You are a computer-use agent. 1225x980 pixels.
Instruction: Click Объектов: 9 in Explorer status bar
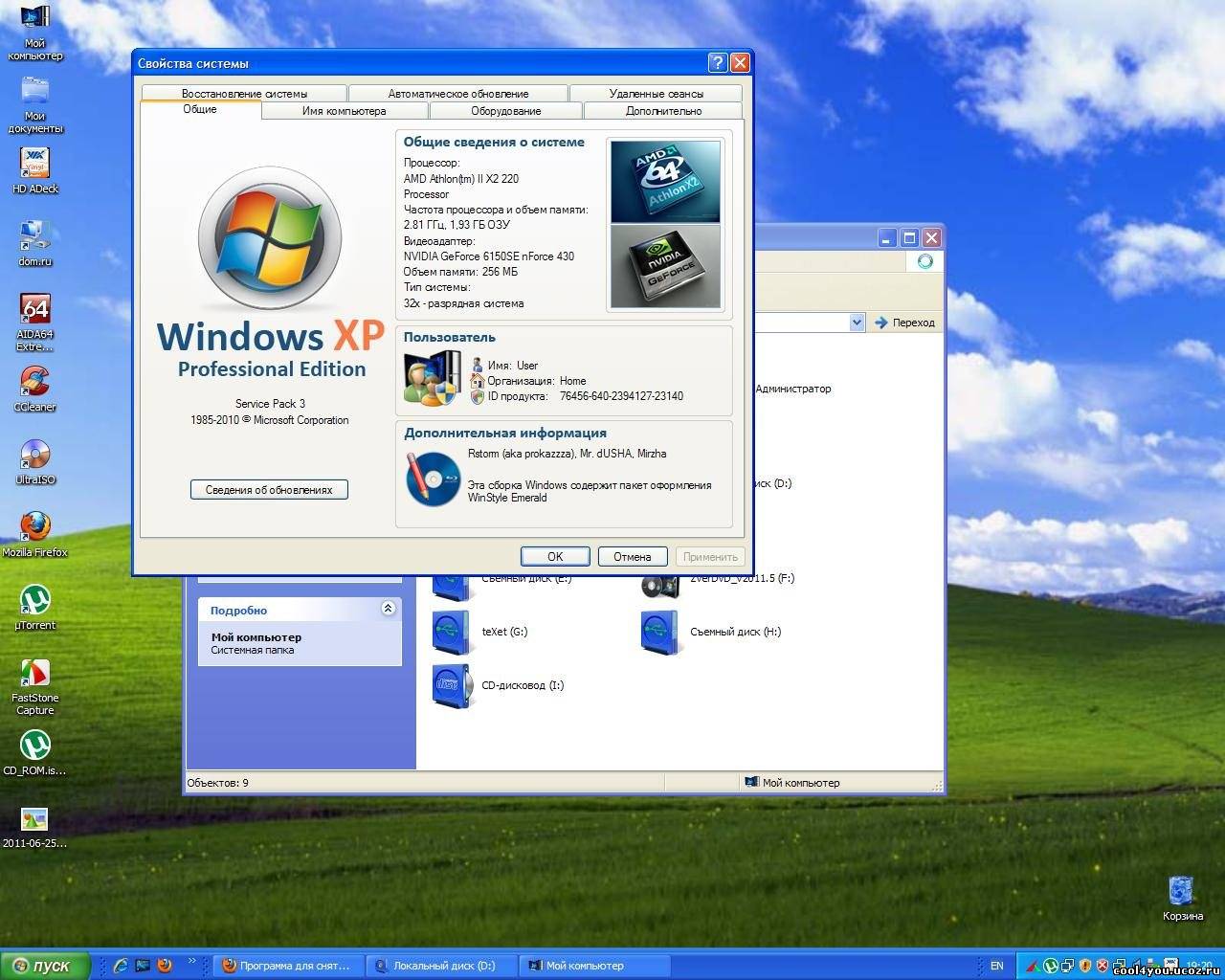click(217, 783)
